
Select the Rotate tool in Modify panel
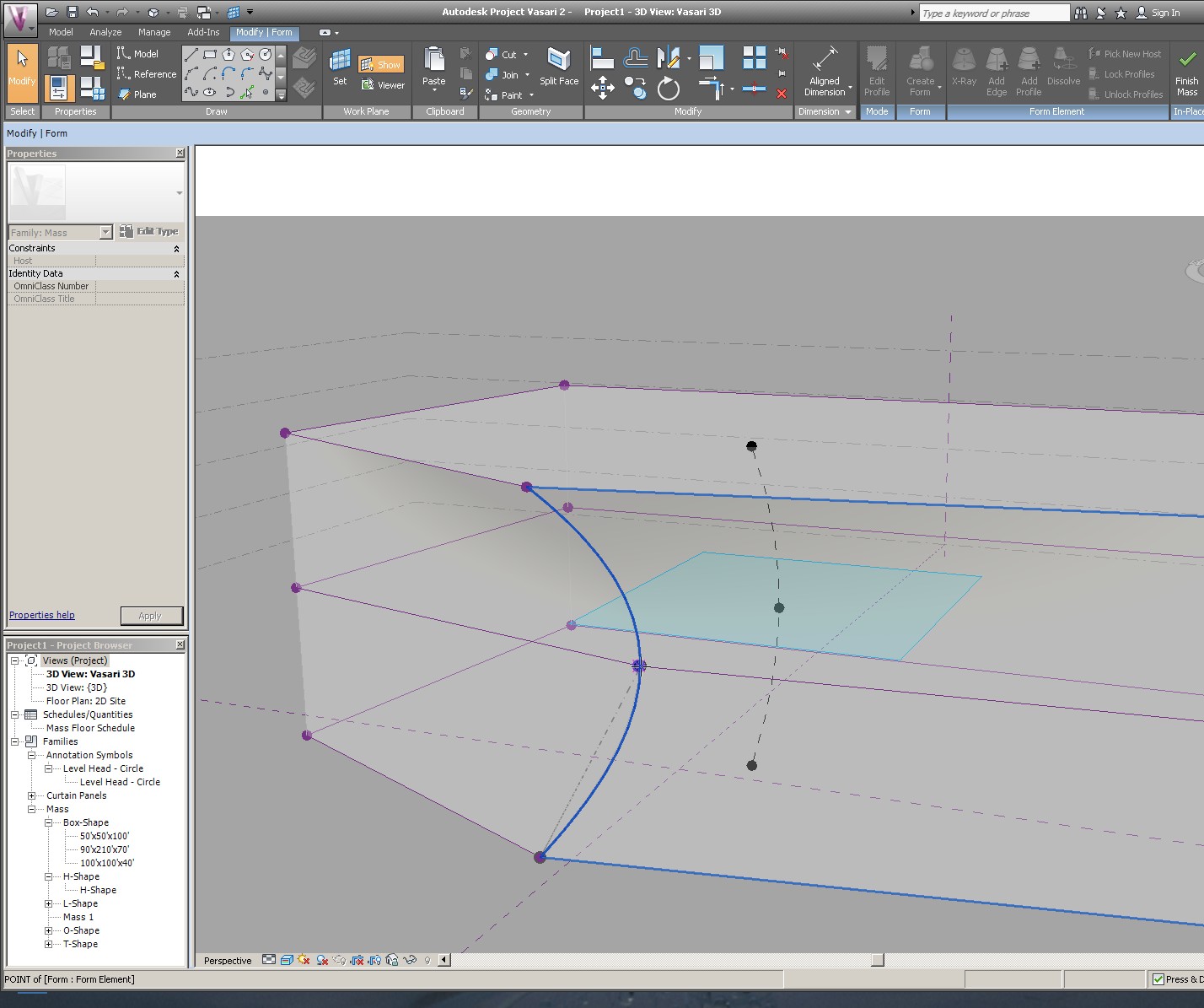point(668,89)
